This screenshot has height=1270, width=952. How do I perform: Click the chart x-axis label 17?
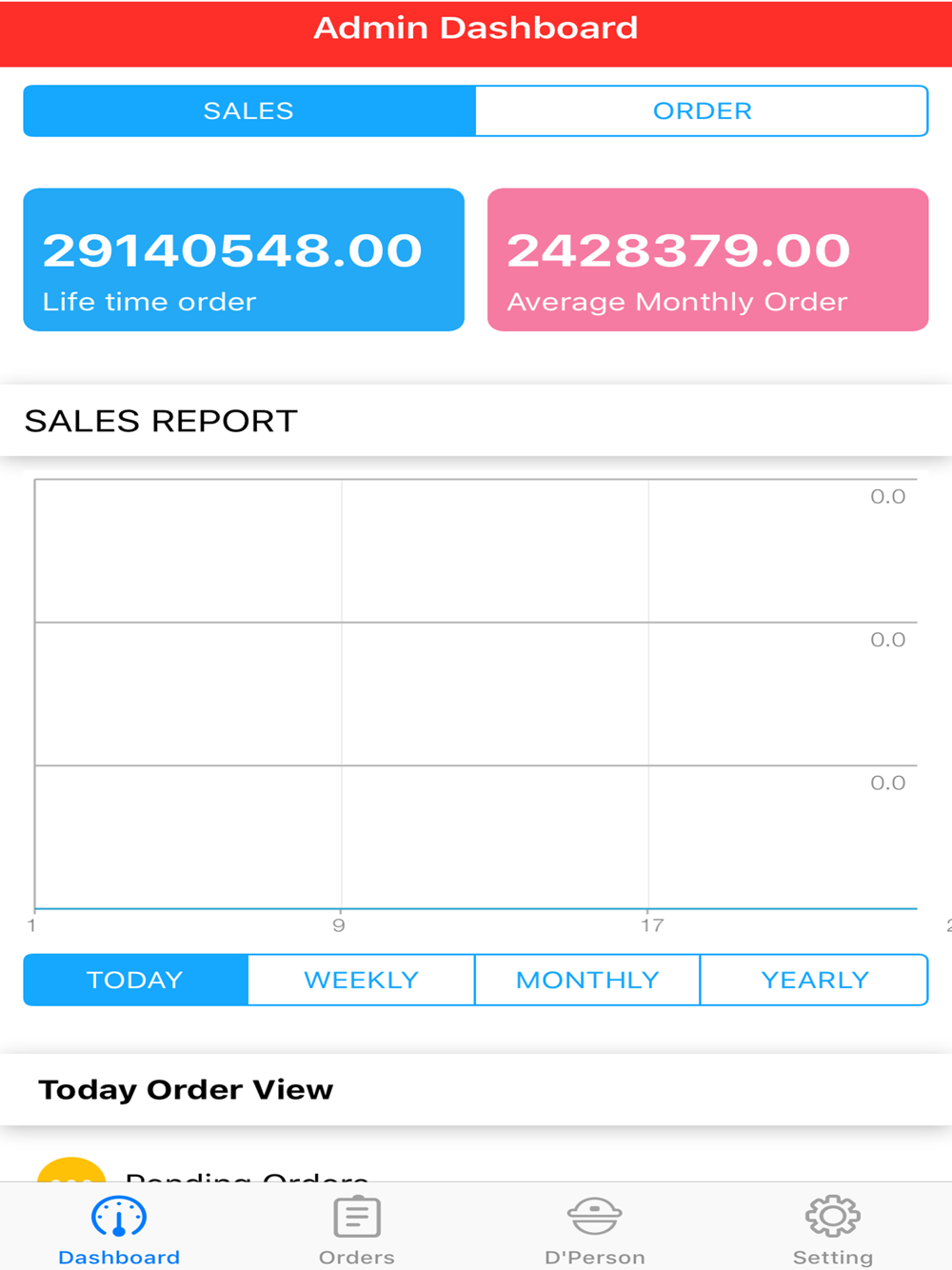(x=652, y=925)
